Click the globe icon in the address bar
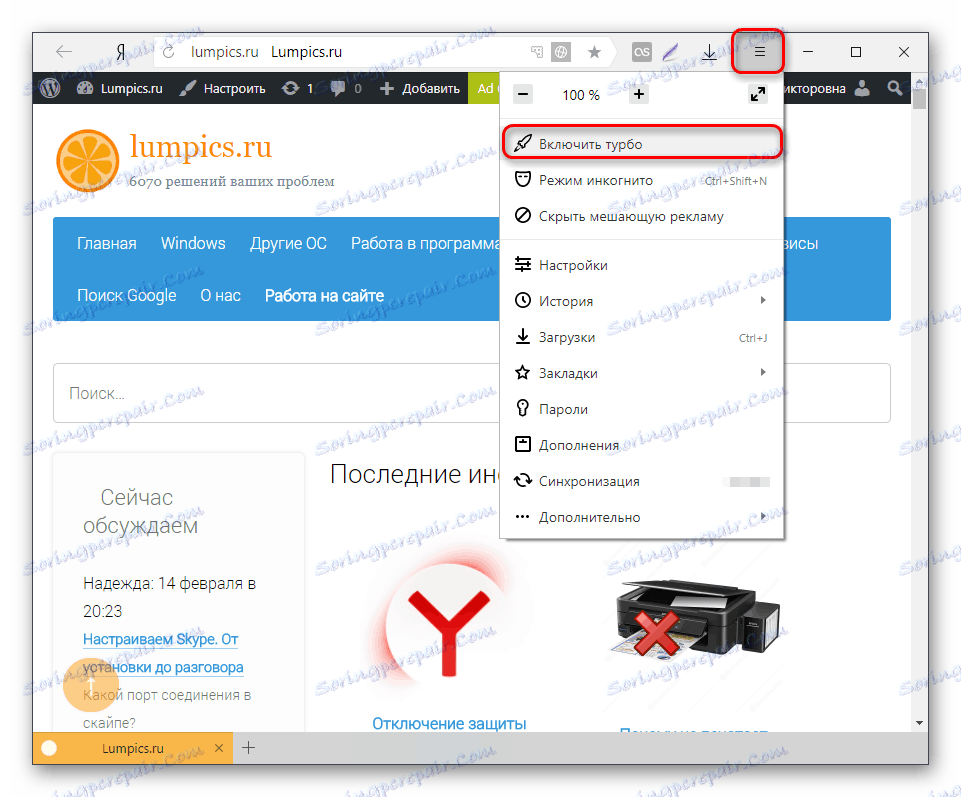 click(x=560, y=52)
